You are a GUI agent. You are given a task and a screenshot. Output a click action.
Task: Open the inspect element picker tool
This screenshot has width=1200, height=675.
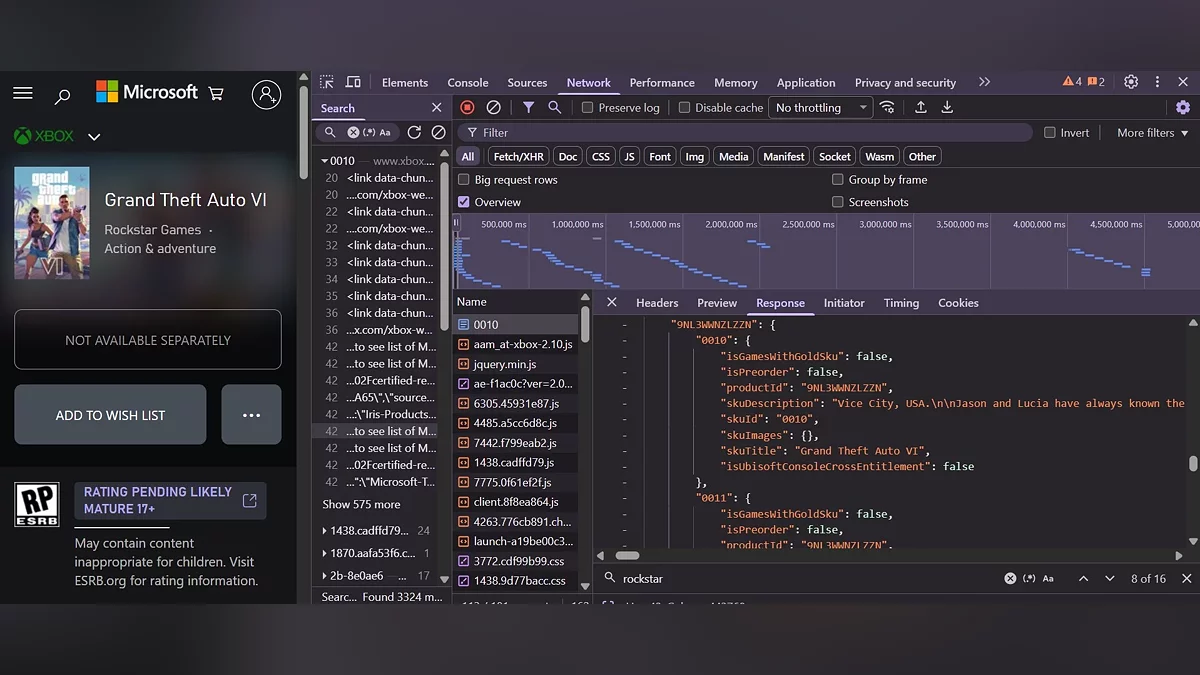(x=327, y=82)
